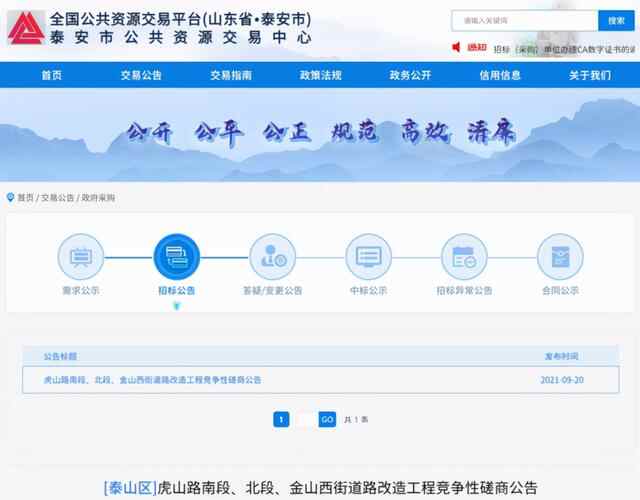Click the site logo at top left

[x=26, y=28]
